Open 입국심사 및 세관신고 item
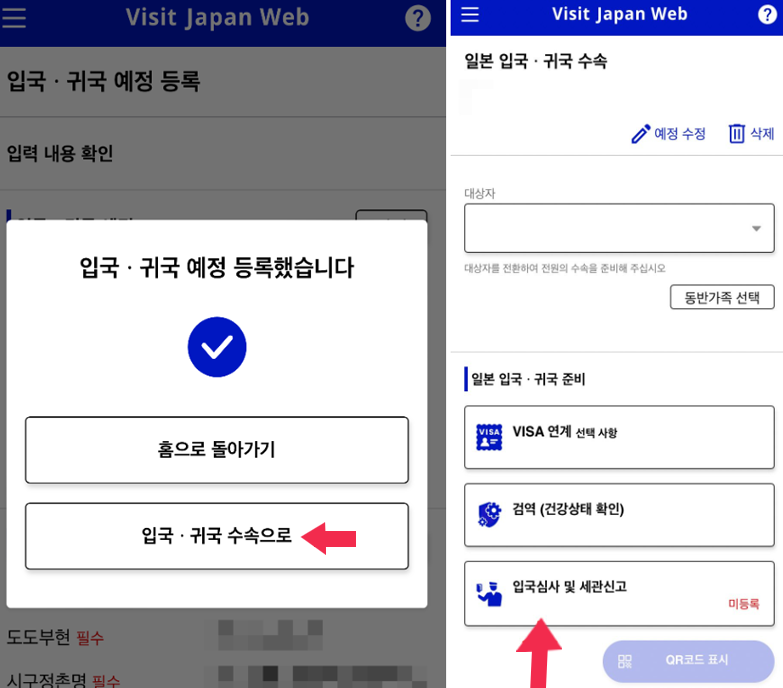 click(619, 593)
